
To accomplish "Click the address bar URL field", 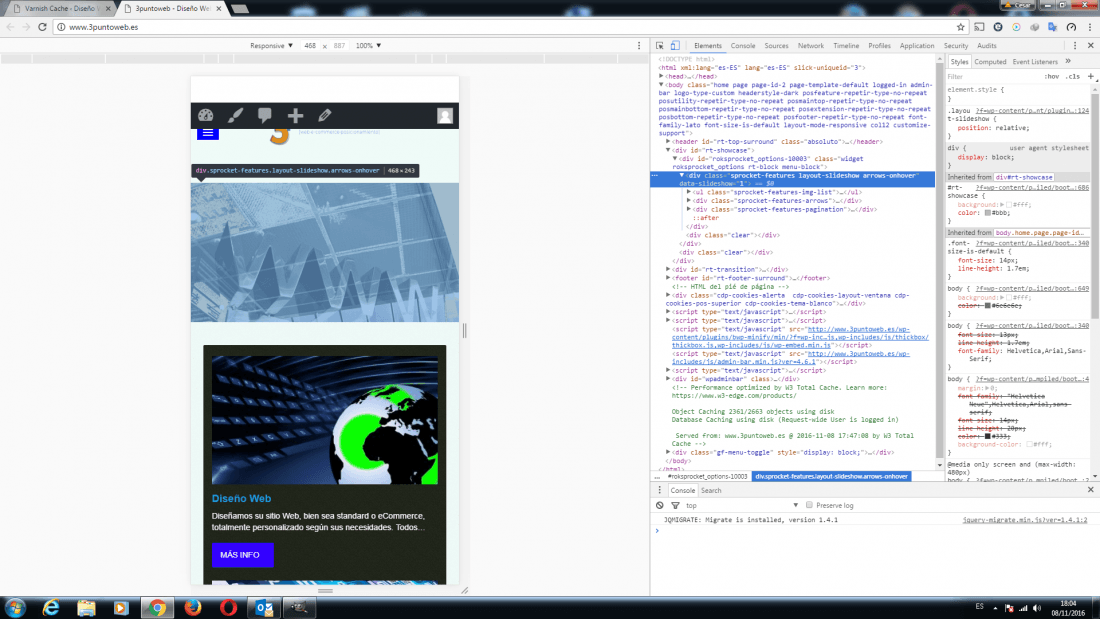I will pos(505,27).
